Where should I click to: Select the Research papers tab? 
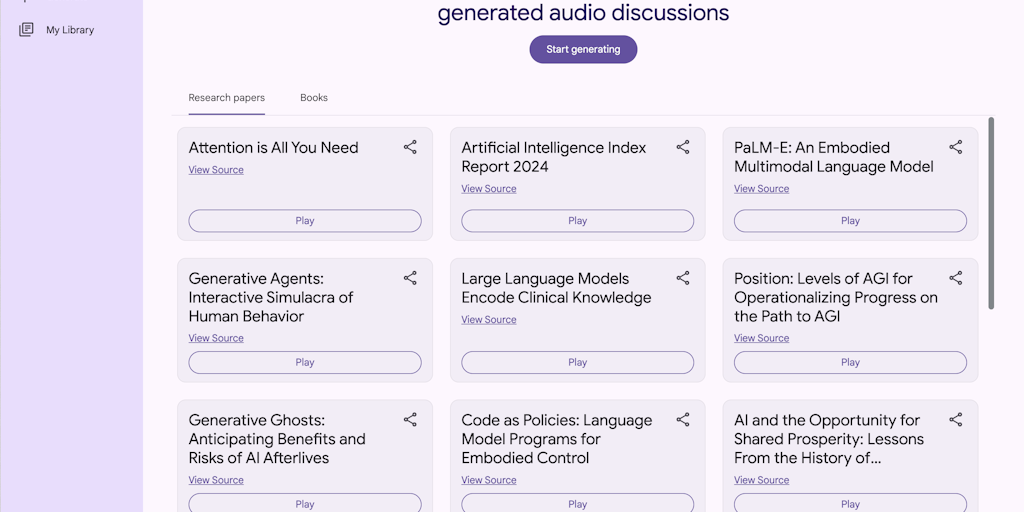click(227, 98)
